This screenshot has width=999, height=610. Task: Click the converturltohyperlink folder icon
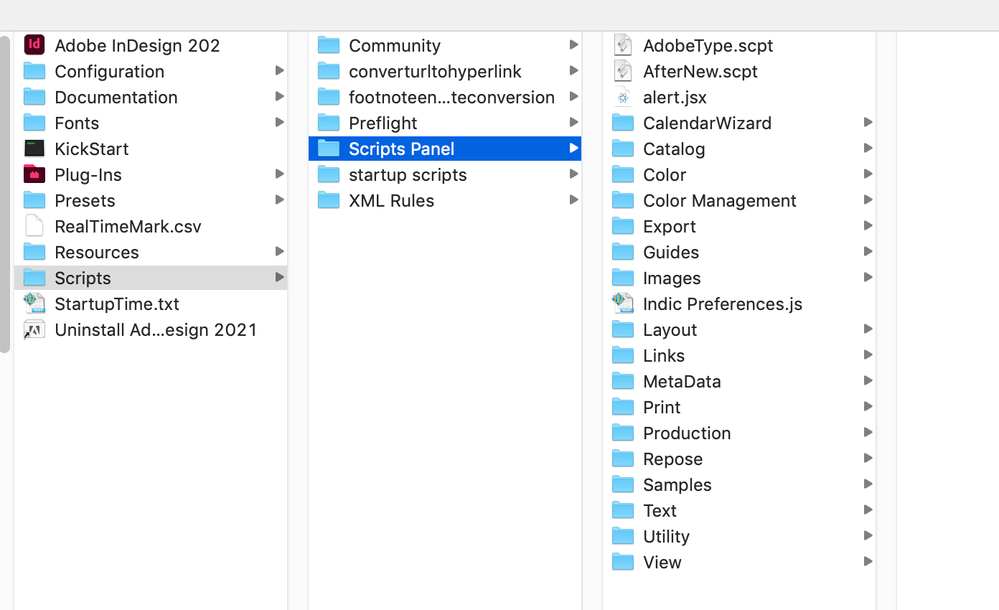pyautogui.click(x=329, y=71)
